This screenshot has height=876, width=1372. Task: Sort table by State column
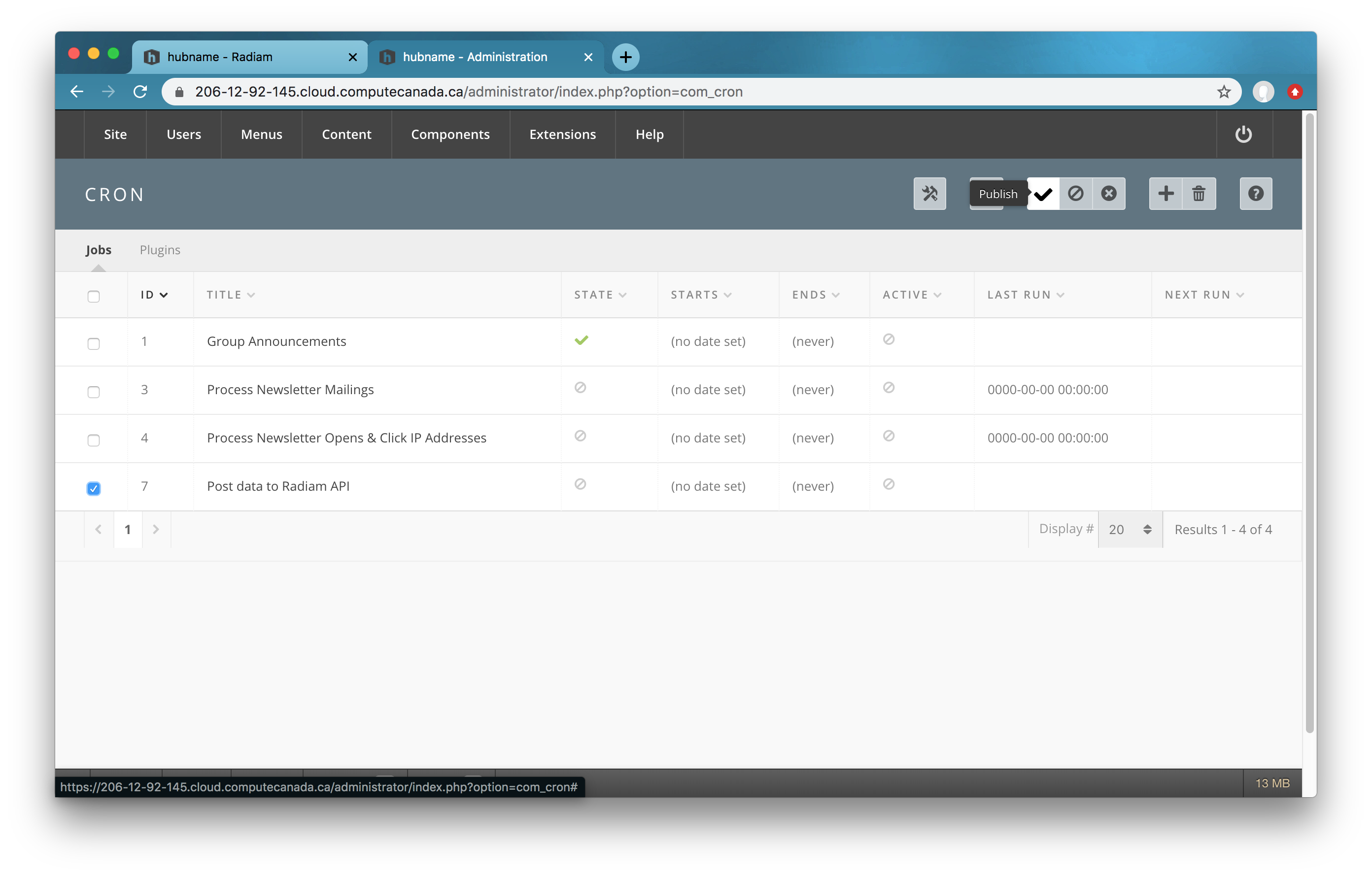click(600, 295)
